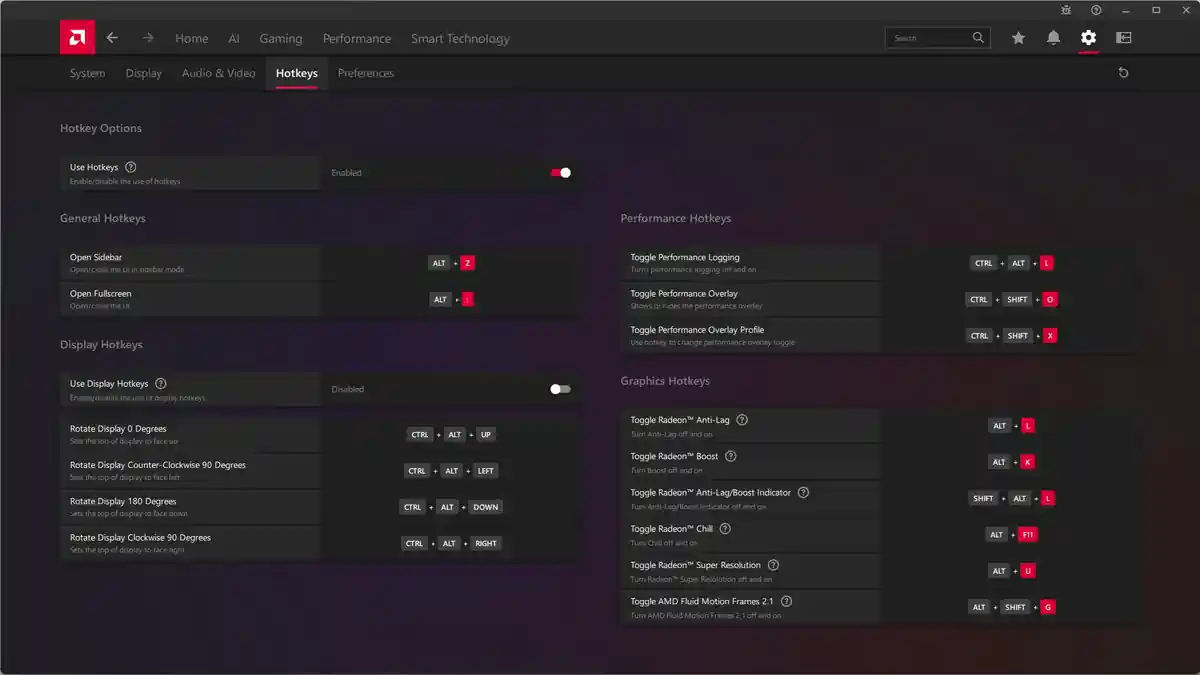Open the sidebar layout icon

coord(1123,38)
